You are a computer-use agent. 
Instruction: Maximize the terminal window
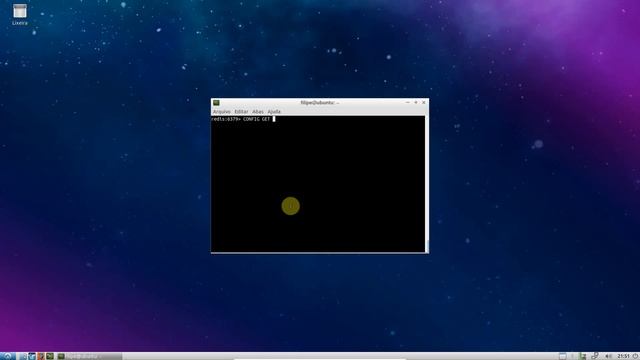[416, 102]
